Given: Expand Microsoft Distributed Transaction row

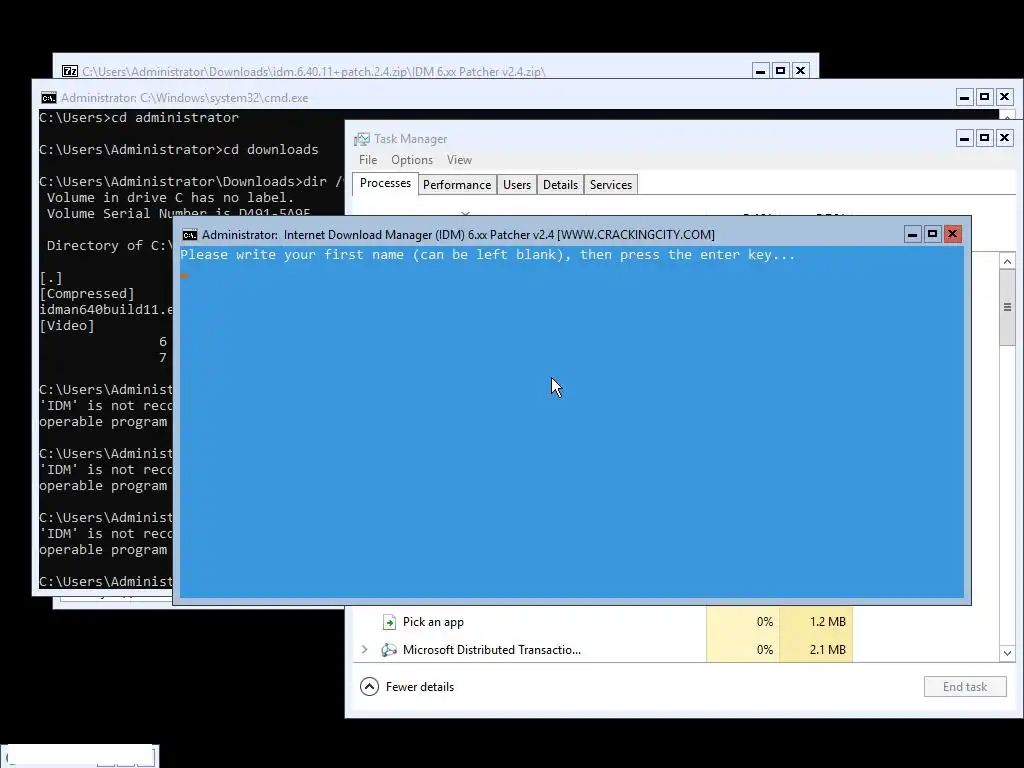Looking at the screenshot, I should [x=364, y=650].
